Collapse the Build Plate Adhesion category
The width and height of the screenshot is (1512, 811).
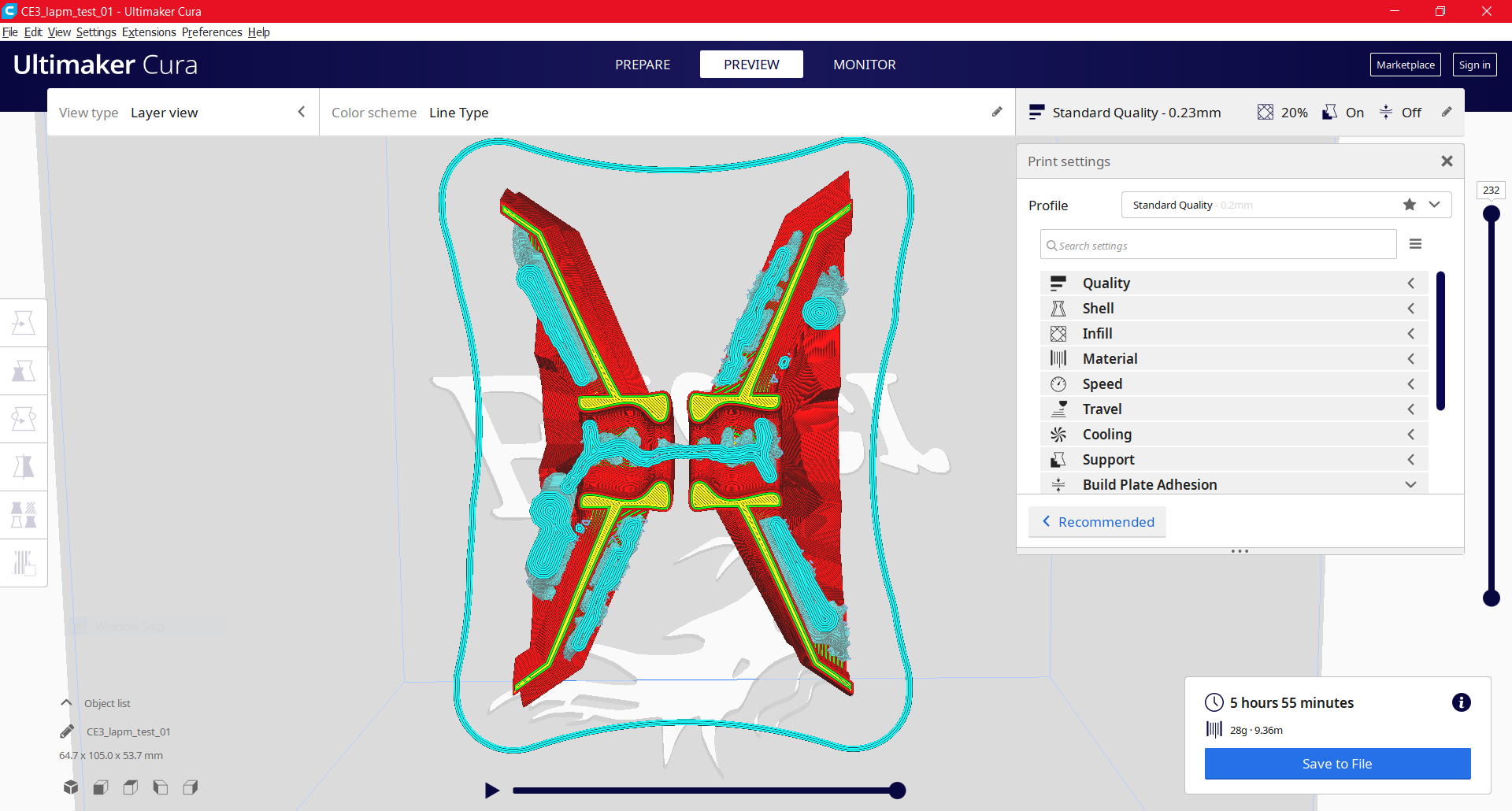click(1234, 484)
